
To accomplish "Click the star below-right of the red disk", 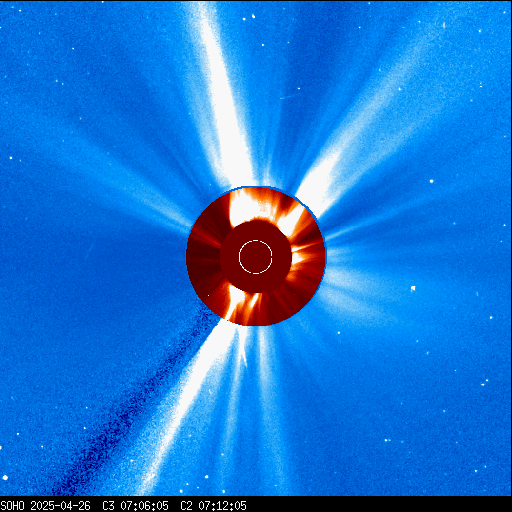I will pos(339,333).
